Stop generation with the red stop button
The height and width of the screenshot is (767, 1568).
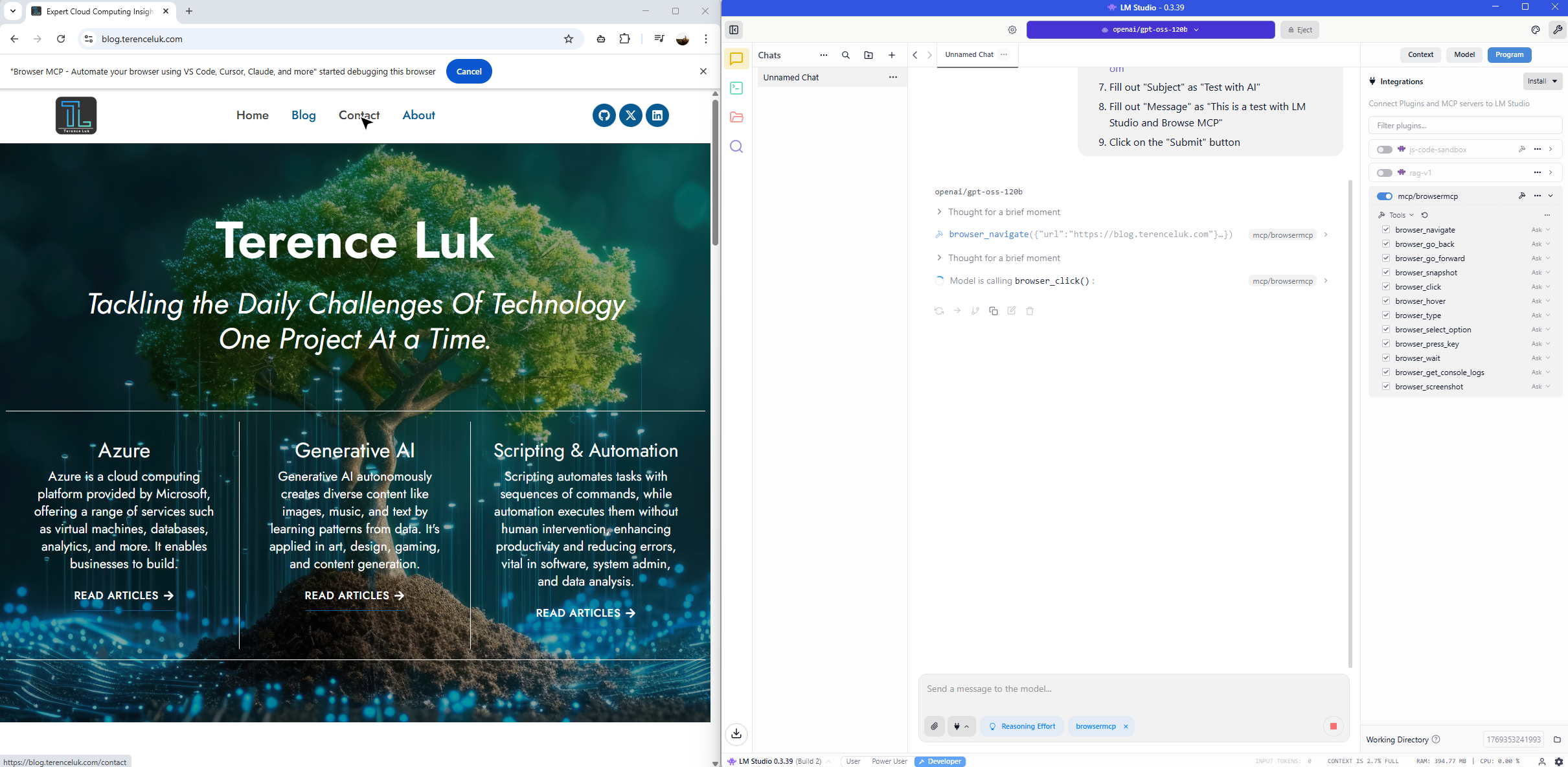pyautogui.click(x=1333, y=726)
